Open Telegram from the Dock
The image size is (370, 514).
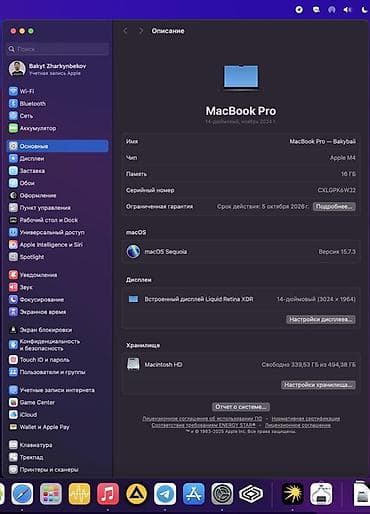click(x=165, y=494)
